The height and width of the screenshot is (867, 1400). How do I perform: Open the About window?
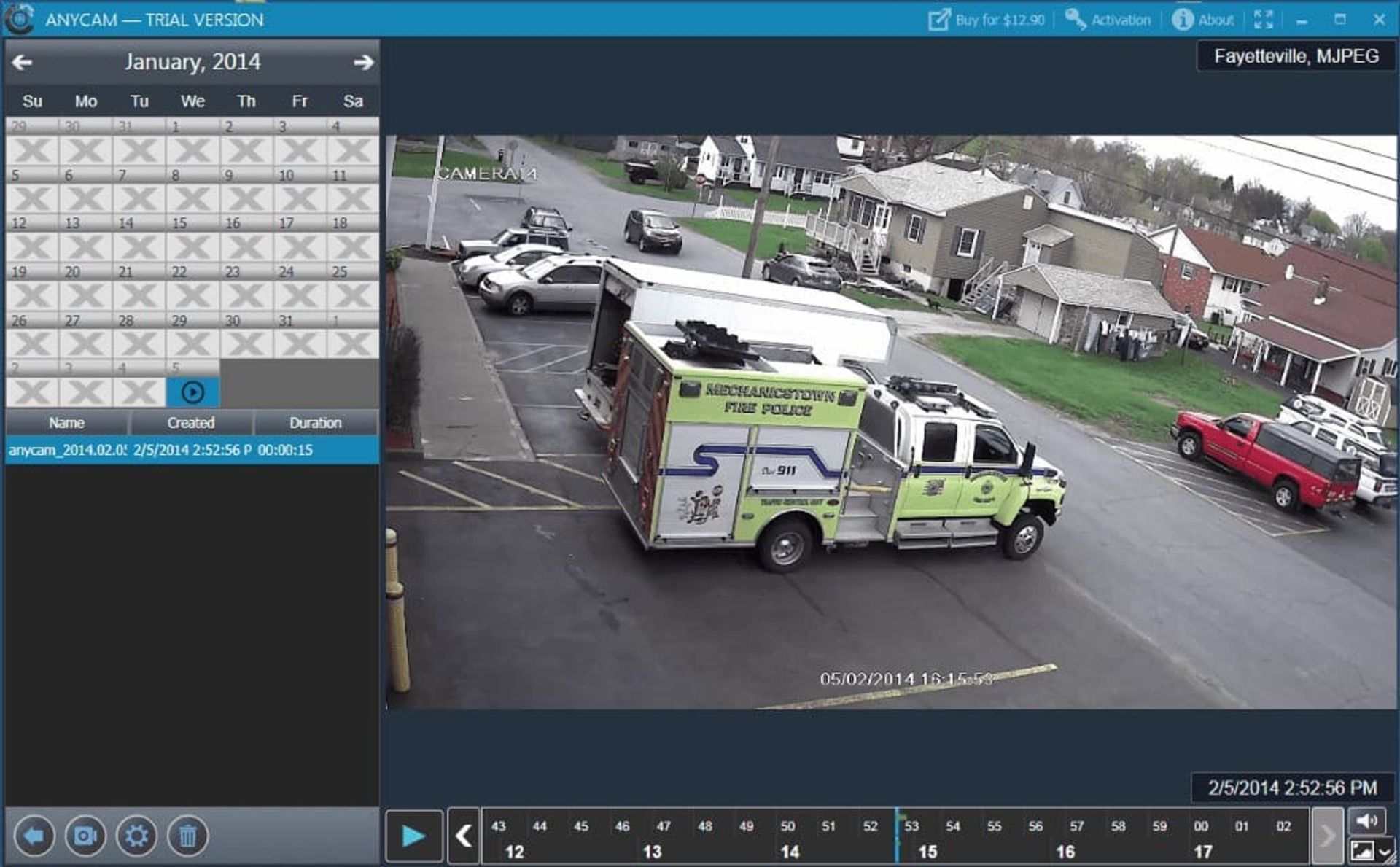[1202, 20]
